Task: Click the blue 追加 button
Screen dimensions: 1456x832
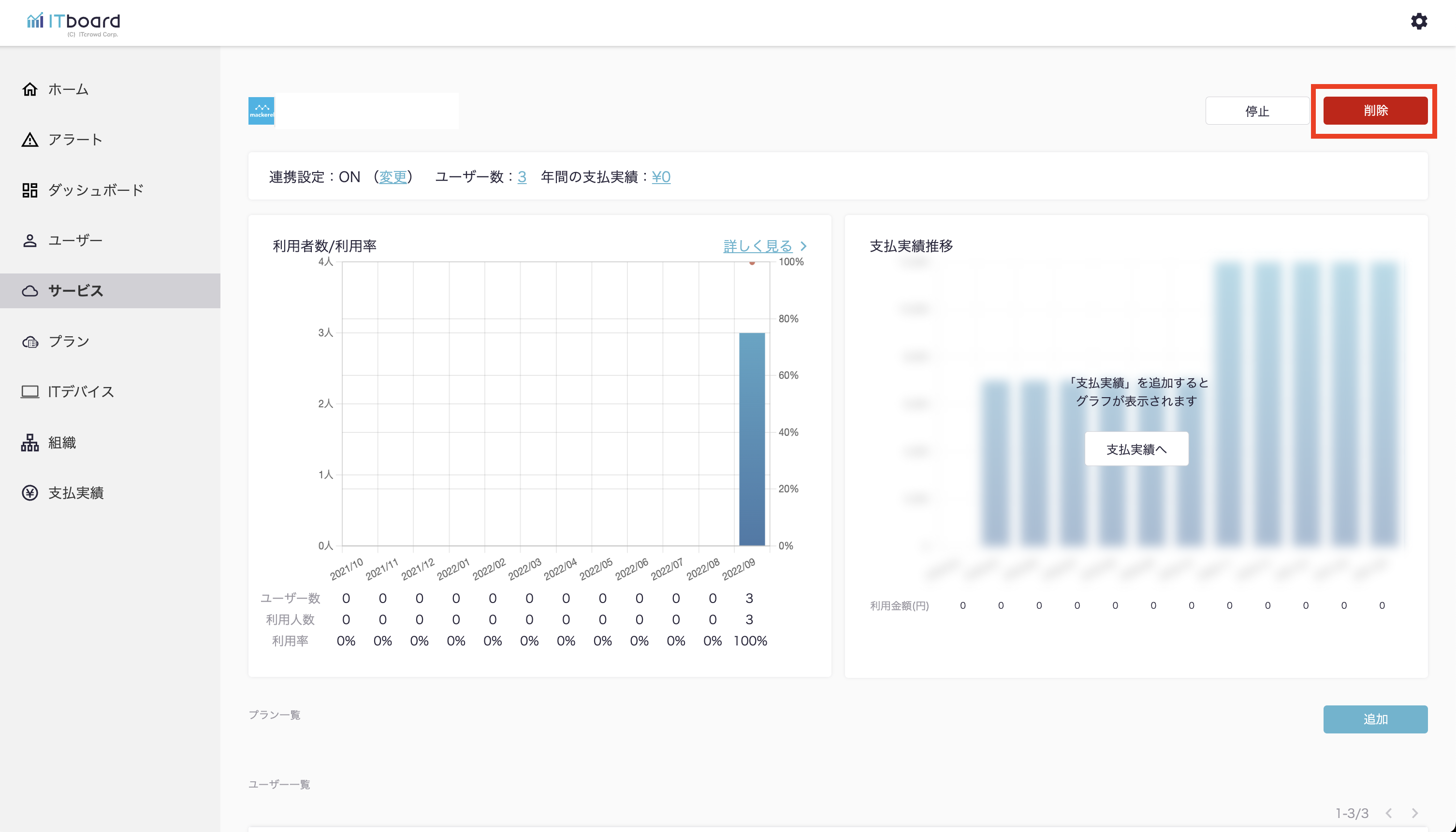Action: click(1375, 719)
